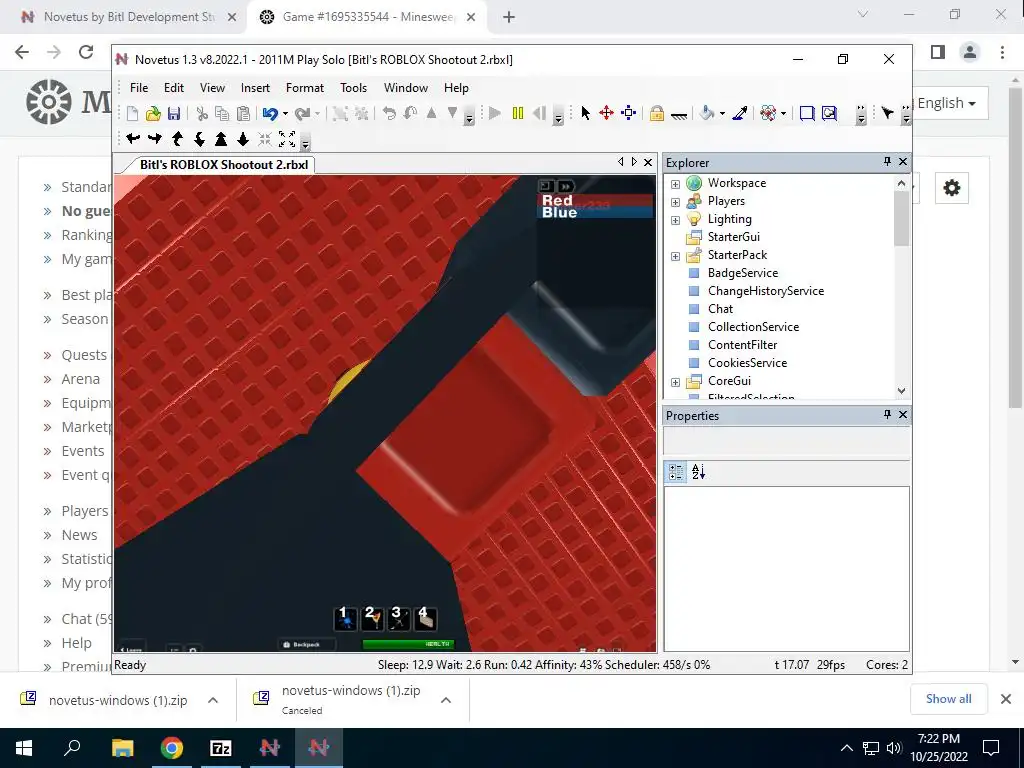Open the Help menu

click(x=456, y=88)
